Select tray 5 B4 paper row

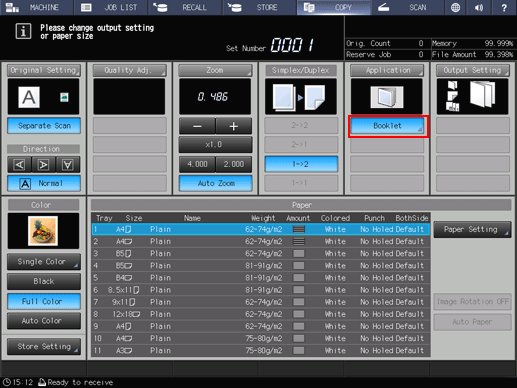261,278
